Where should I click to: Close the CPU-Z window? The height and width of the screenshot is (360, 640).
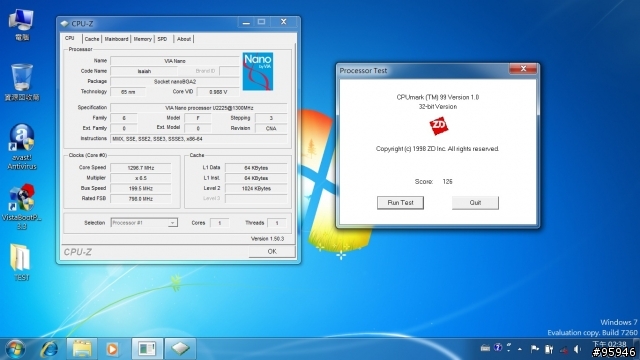tap(283, 22)
